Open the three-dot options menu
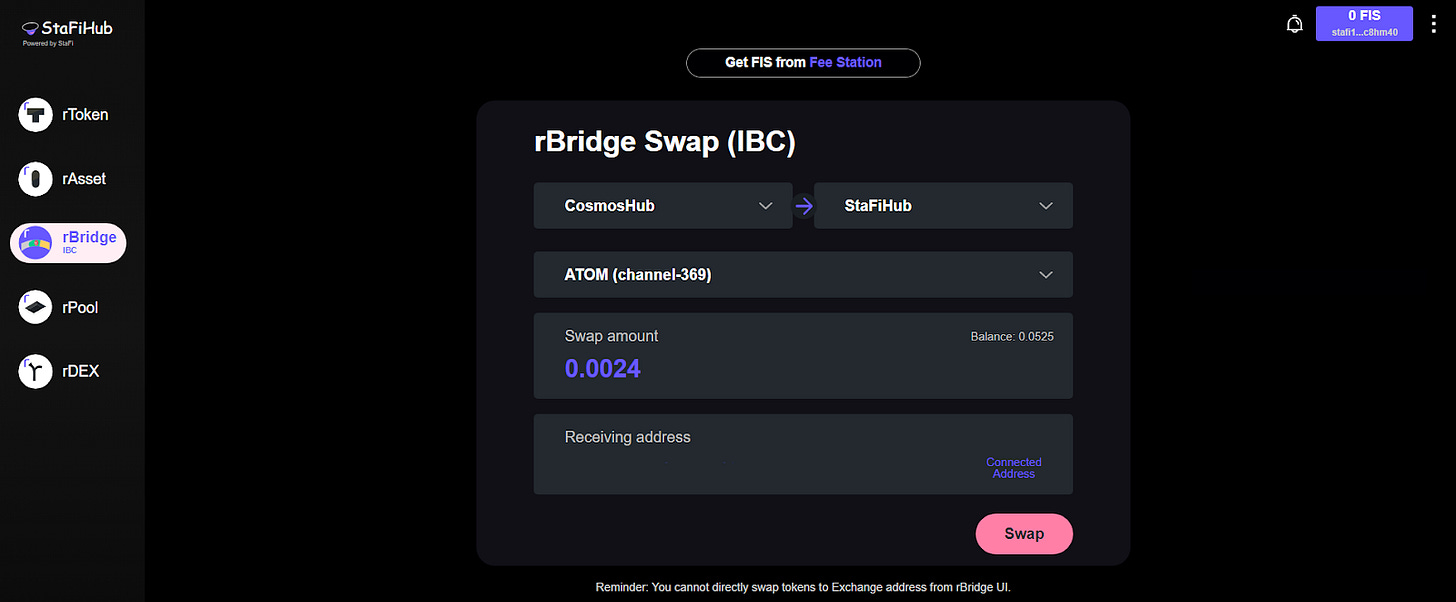Image resolution: width=1456 pixels, height=602 pixels. [1434, 24]
